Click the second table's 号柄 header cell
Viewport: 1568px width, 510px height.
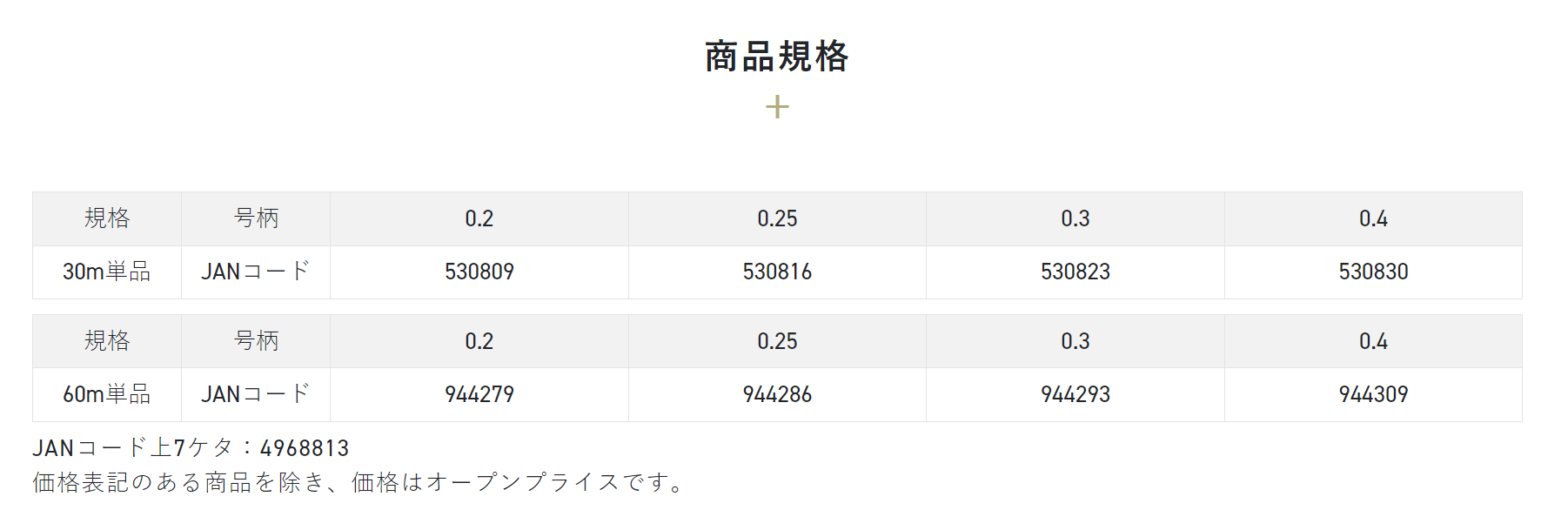tap(256, 341)
